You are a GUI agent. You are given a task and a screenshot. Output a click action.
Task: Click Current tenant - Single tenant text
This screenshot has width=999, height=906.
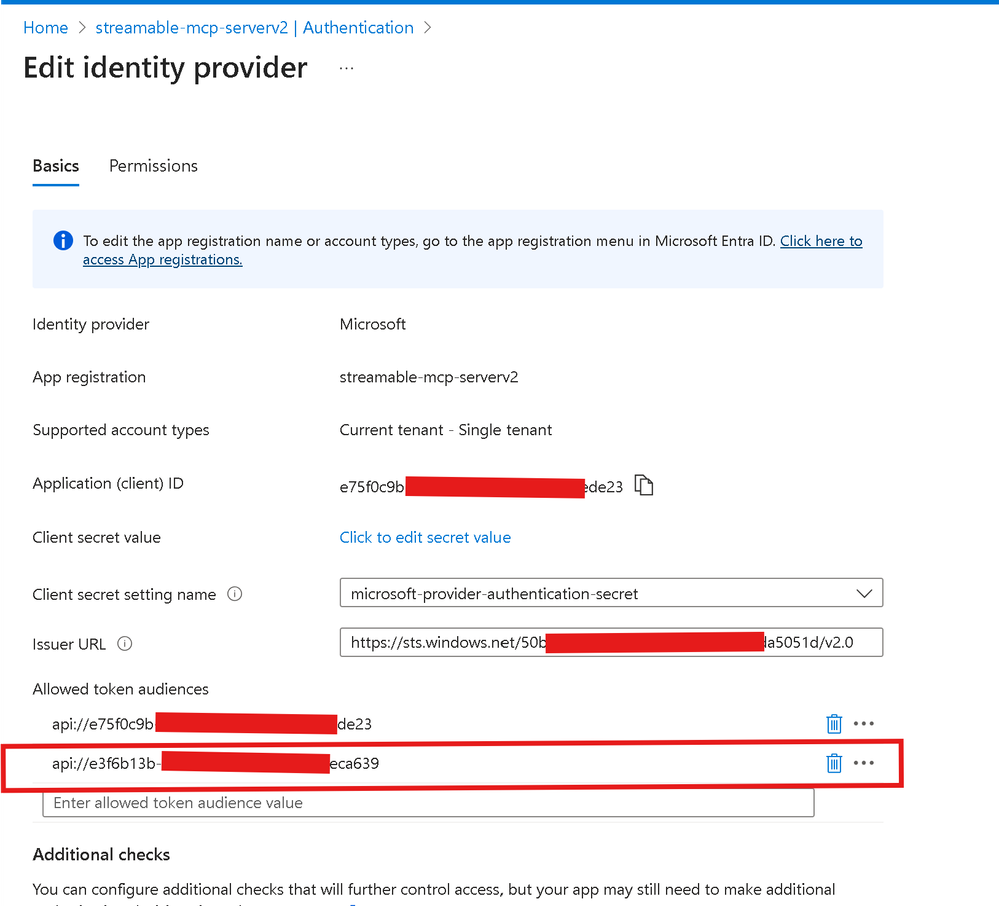[x=445, y=430]
